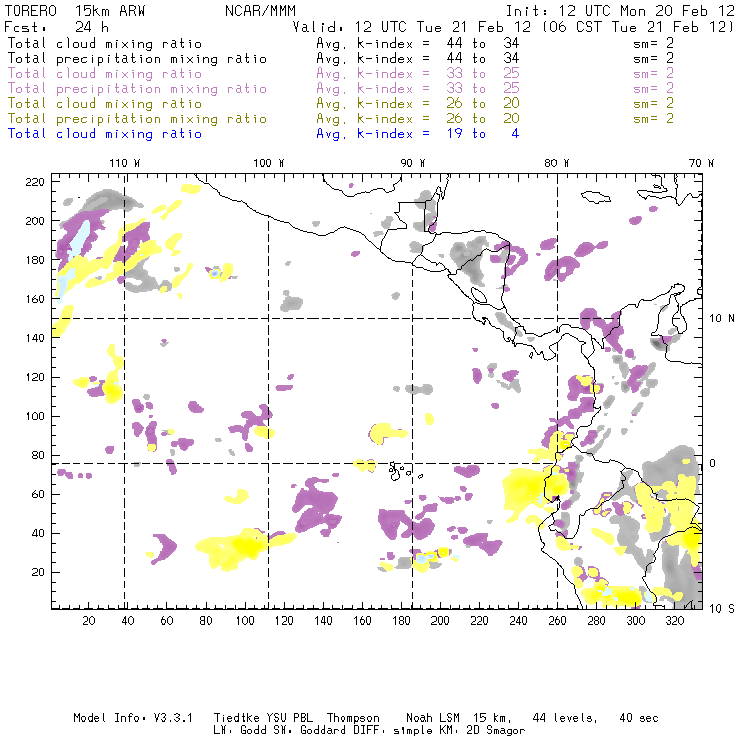Click the y-axis "140" grid label
The height and width of the screenshot is (740, 740).
click(35, 338)
